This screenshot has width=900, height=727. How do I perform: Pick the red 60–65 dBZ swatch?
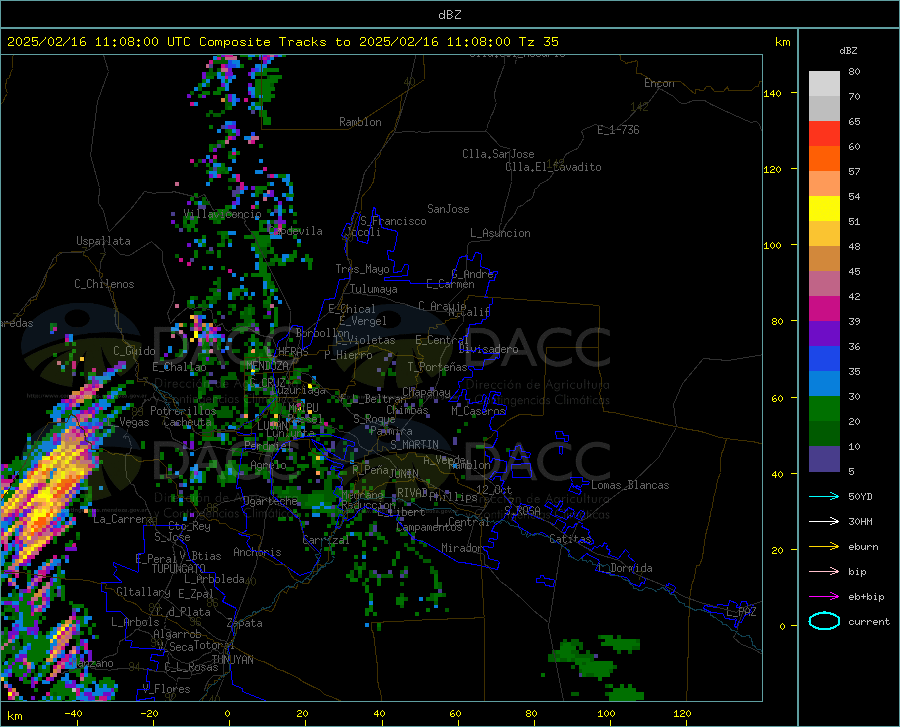tap(824, 134)
